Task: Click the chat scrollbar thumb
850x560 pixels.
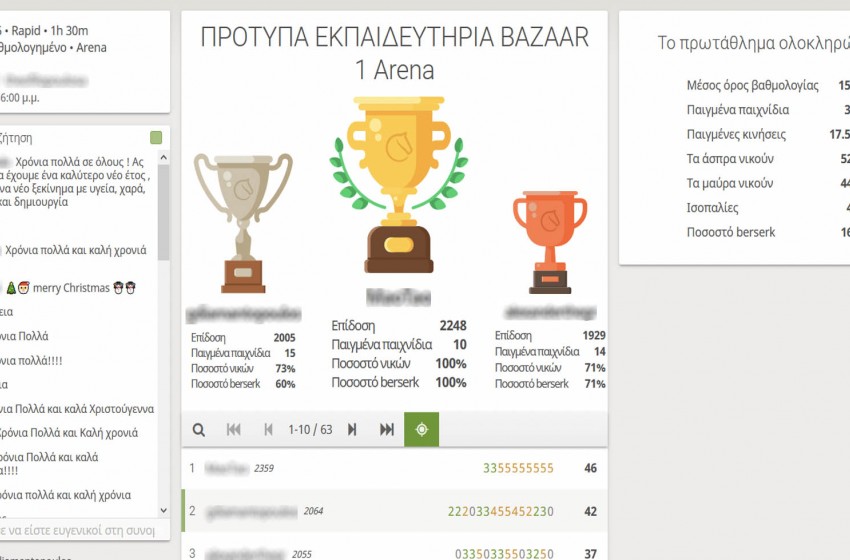Action: [x=164, y=213]
